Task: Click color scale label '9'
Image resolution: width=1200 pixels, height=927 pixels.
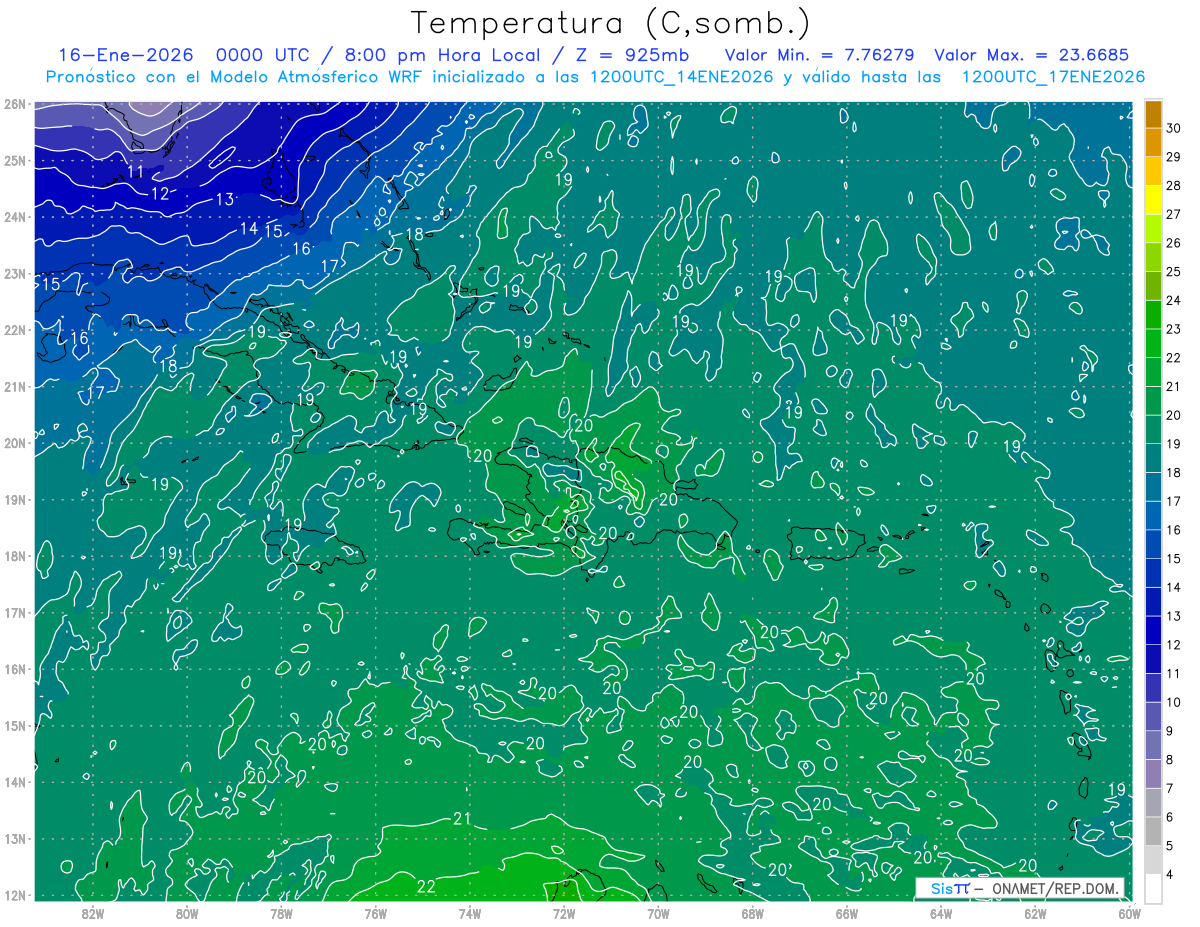Action: pos(1171,731)
